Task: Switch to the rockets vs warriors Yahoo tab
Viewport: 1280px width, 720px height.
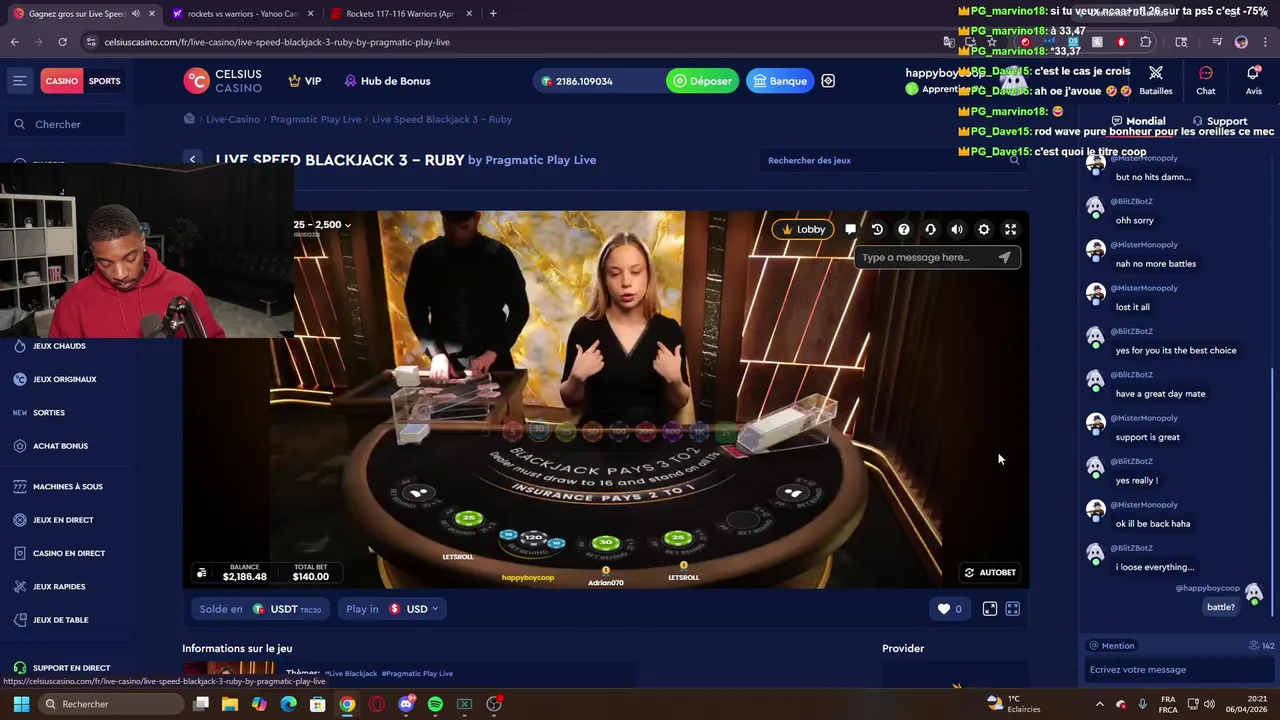Action: tap(240, 14)
